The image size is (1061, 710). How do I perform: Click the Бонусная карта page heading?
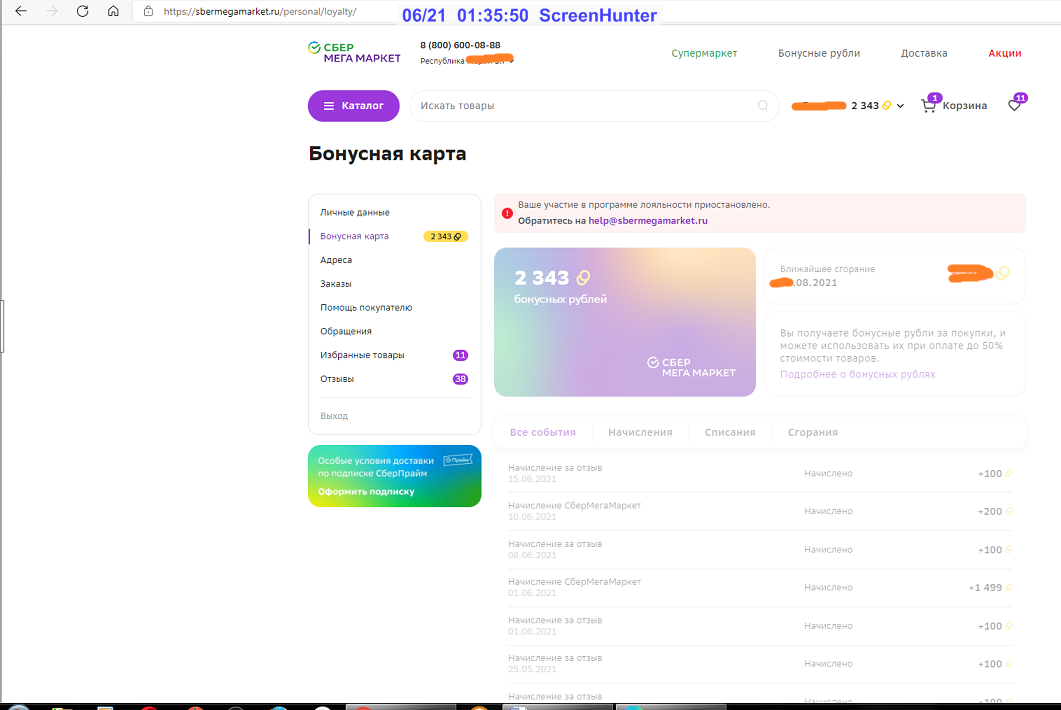click(387, 154)
